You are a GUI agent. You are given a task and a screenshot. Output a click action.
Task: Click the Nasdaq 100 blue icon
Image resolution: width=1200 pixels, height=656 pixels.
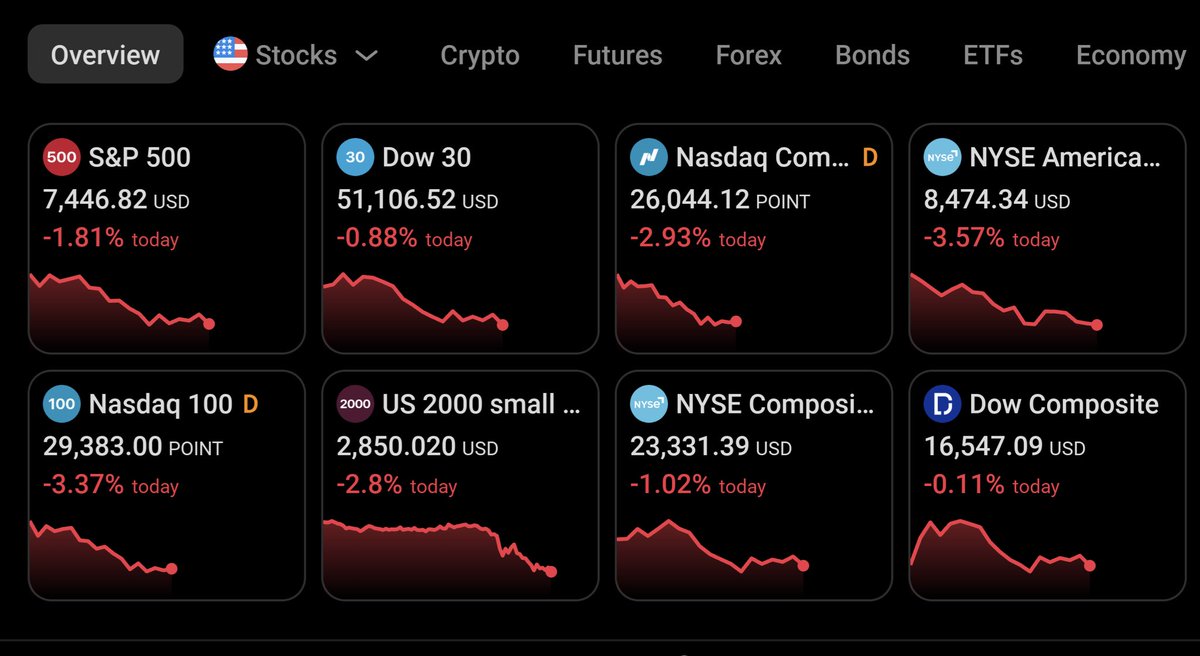(x=61, y=404)
